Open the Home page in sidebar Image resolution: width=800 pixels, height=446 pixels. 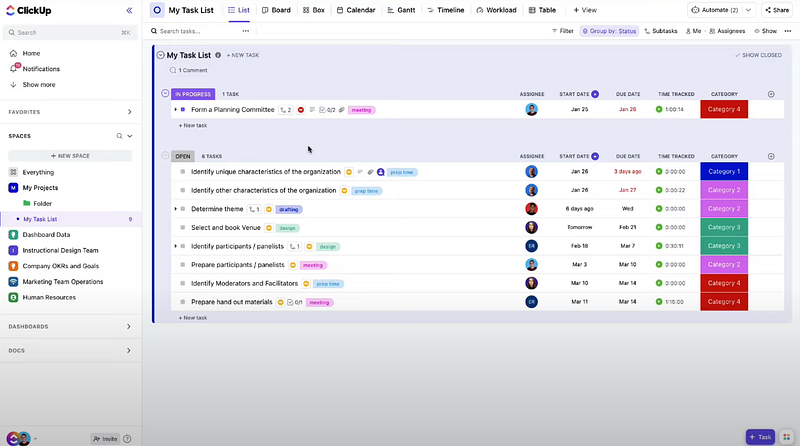click(31, 53)
